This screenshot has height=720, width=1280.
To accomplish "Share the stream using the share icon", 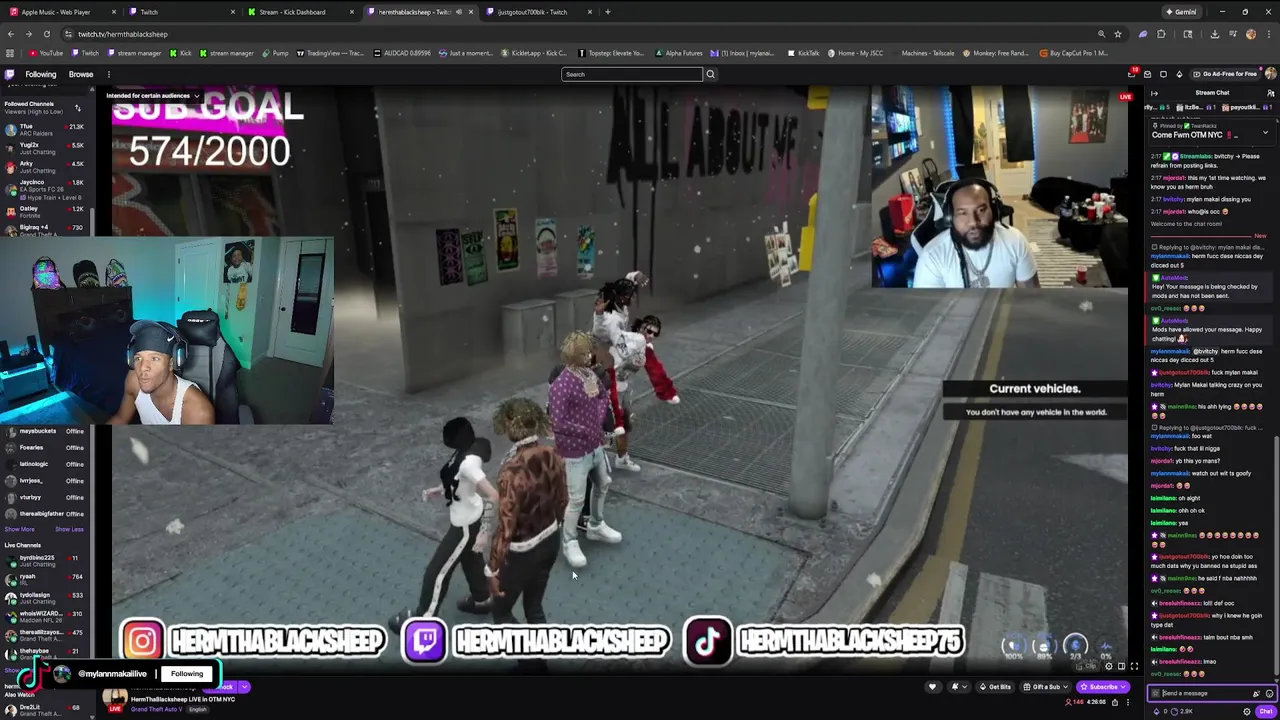I will 1115,702.
